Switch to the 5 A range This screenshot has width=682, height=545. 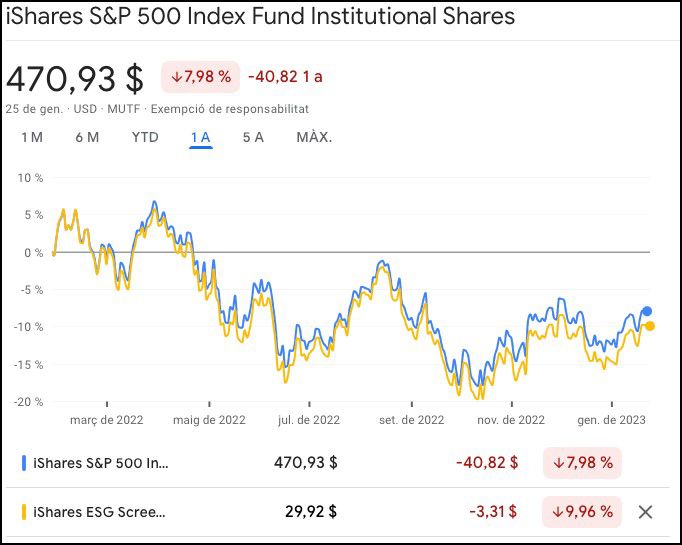(253, 137)
